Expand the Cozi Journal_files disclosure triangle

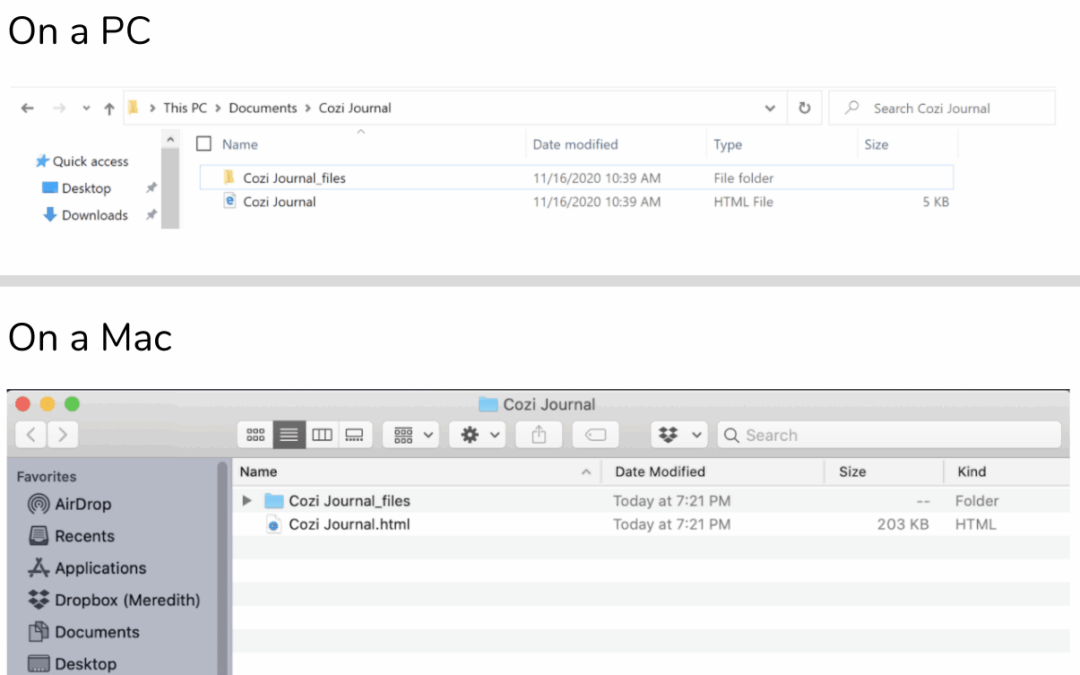point(247,501)
